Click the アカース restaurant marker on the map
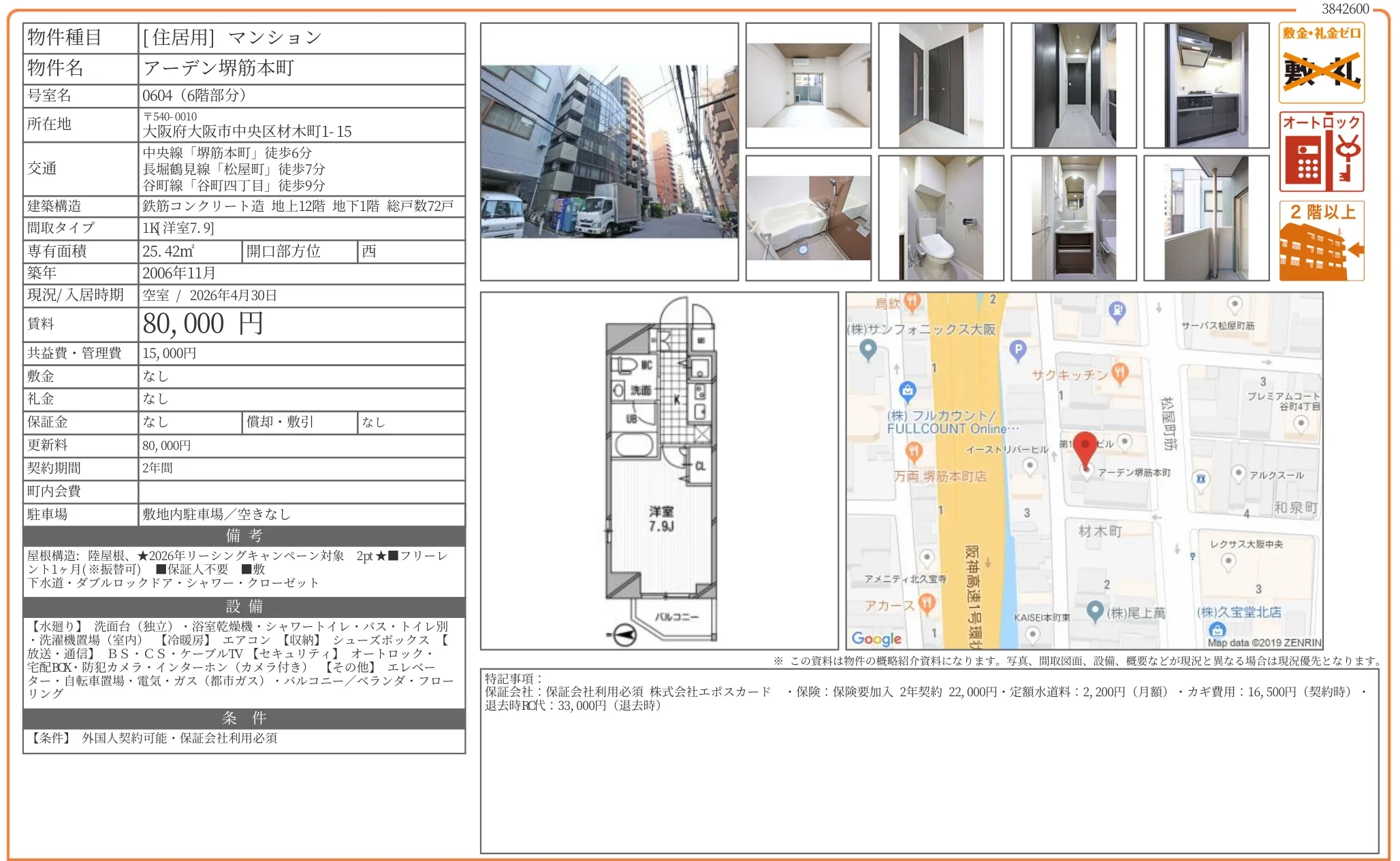The width and height of the screenshot is (1400, 861). pos(927,604)
